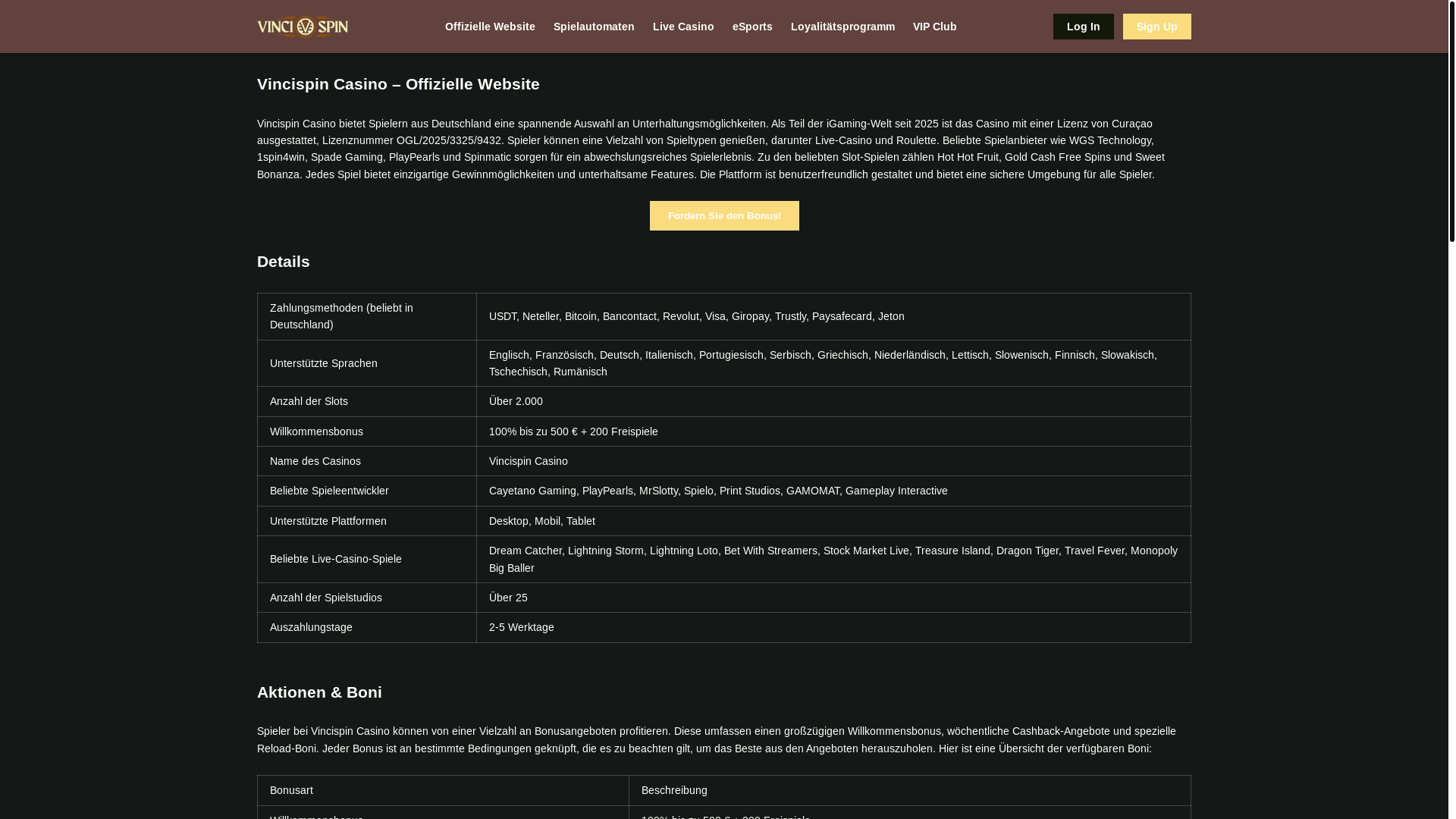Open the Live Casino menu item
The height and width of the screenshot is (819, 1456).
[x=683, y=27]
